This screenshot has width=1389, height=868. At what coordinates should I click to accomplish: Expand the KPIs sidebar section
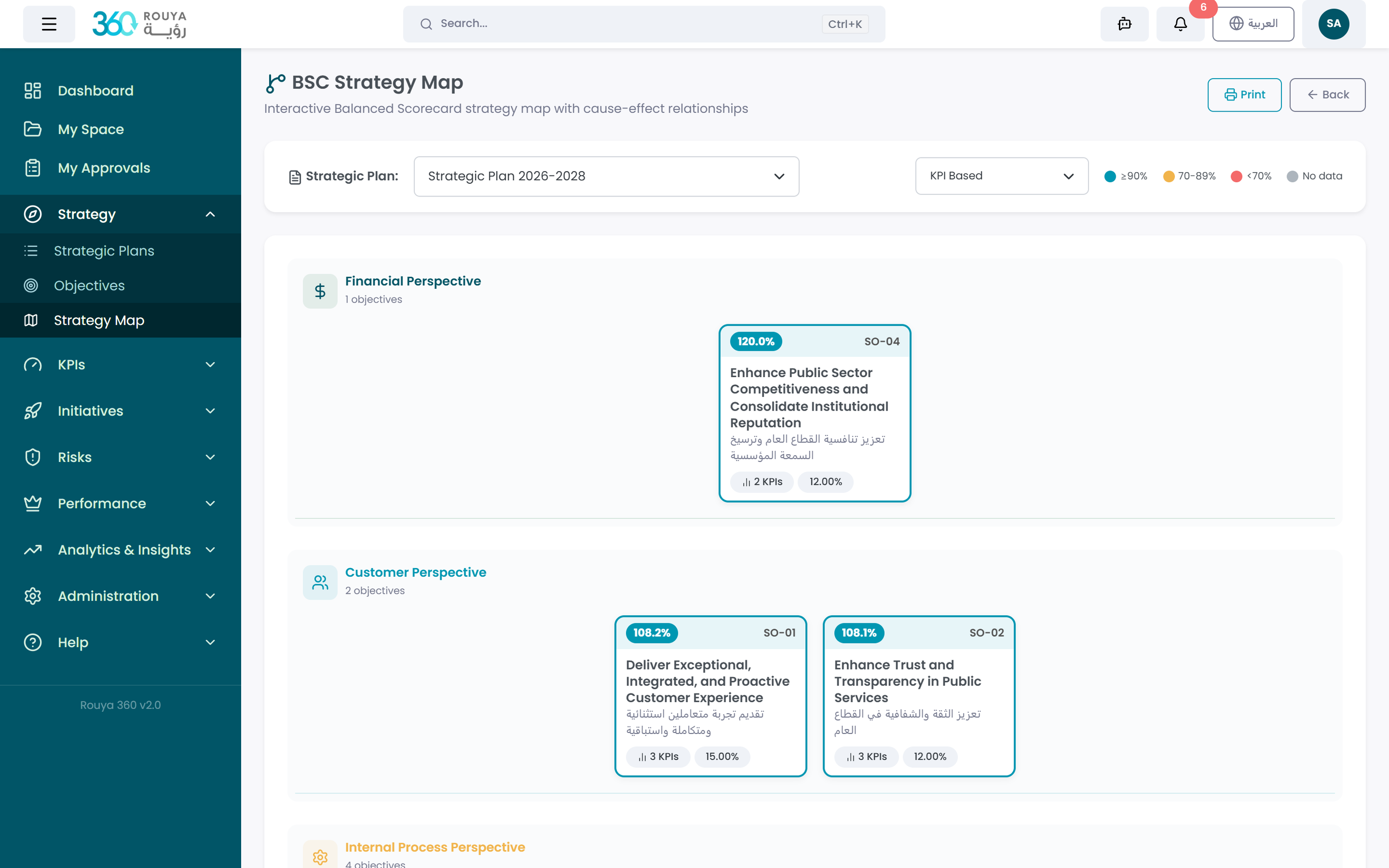[x=210, y=364]
